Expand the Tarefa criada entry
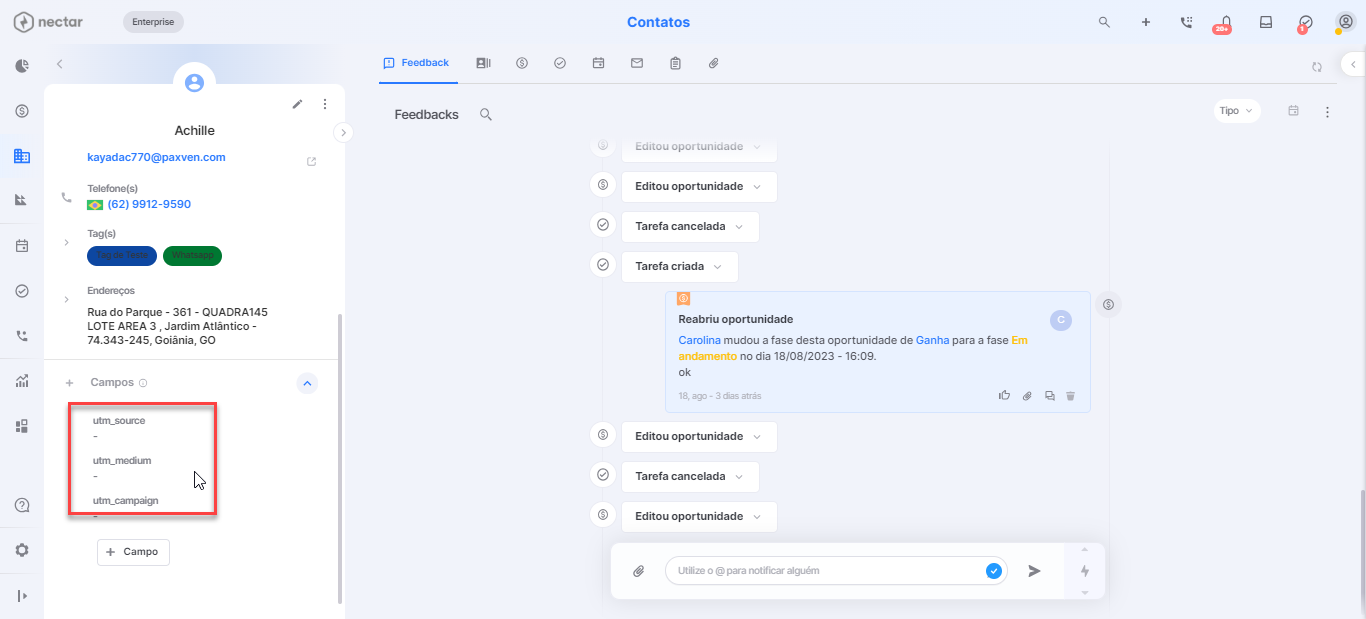This screenshot has height=619, width=1366. click(x=680, y=267)
